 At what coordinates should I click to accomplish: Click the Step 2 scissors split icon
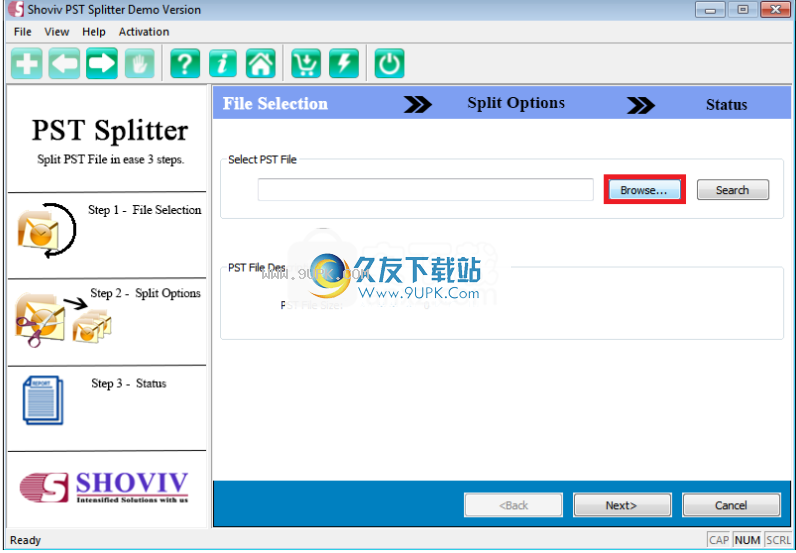click(x=63, y=319)
